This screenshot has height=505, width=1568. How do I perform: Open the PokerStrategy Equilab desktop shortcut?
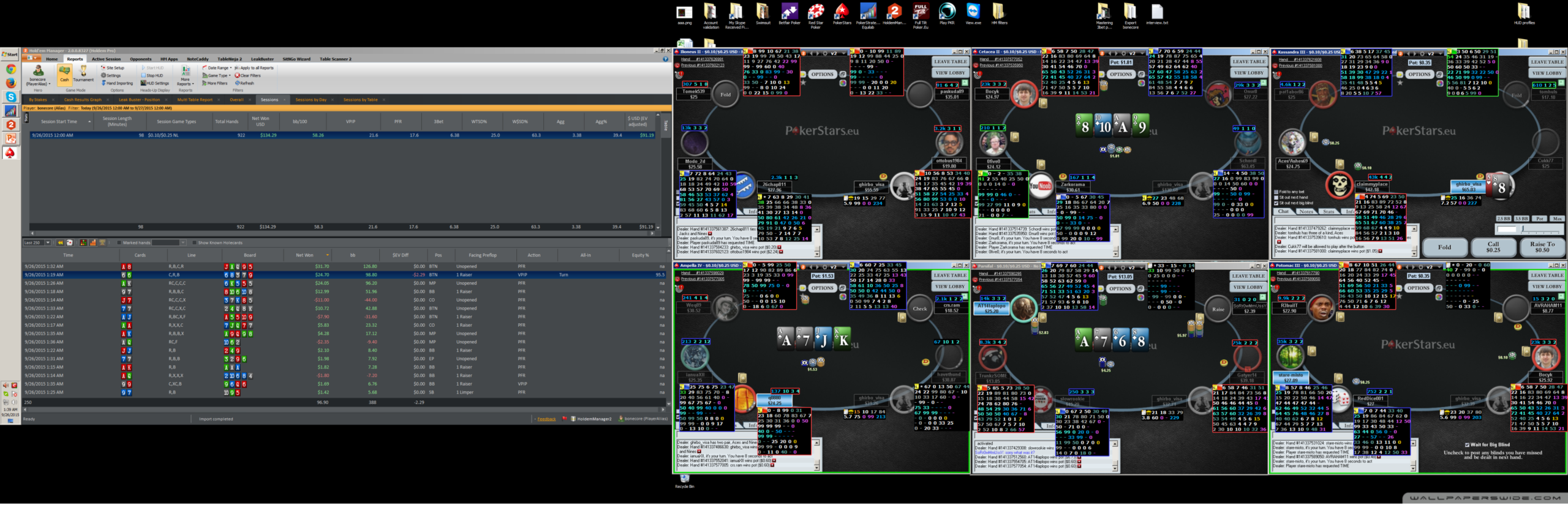coord(868,15)
